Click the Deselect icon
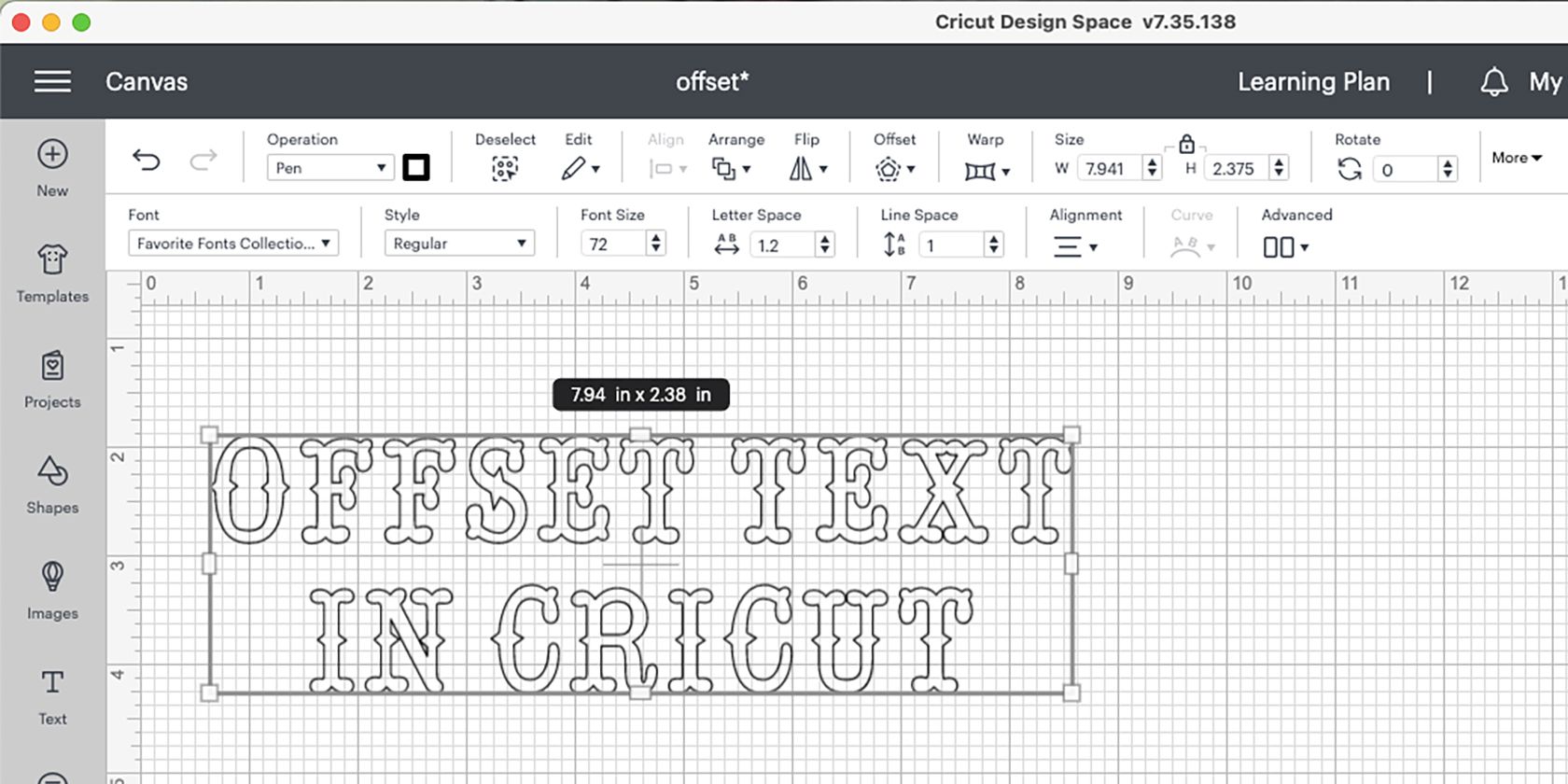This screenshot has height=784, width=1568. pos(505,169)
